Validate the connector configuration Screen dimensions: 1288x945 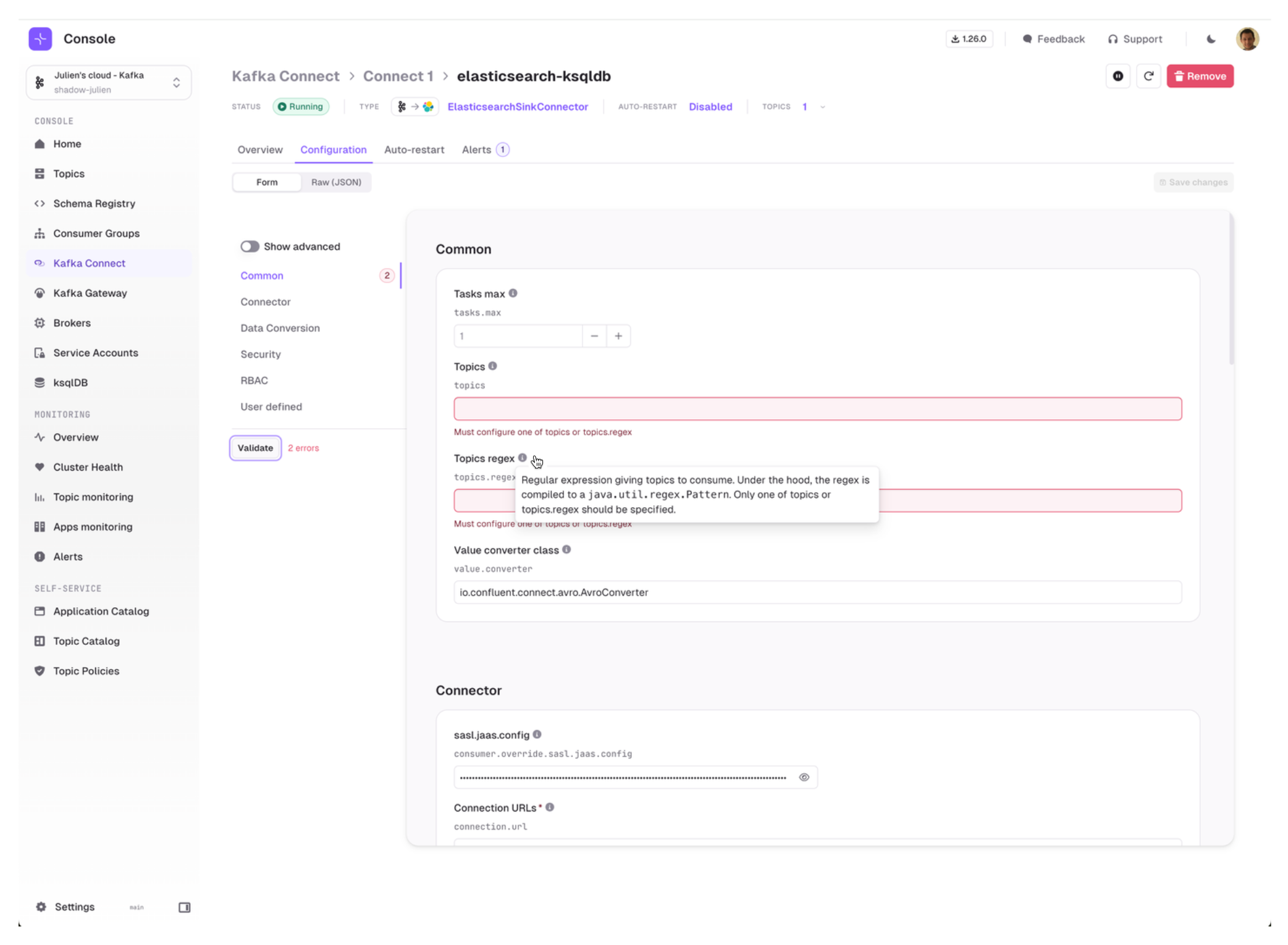[x=255, y=448]
